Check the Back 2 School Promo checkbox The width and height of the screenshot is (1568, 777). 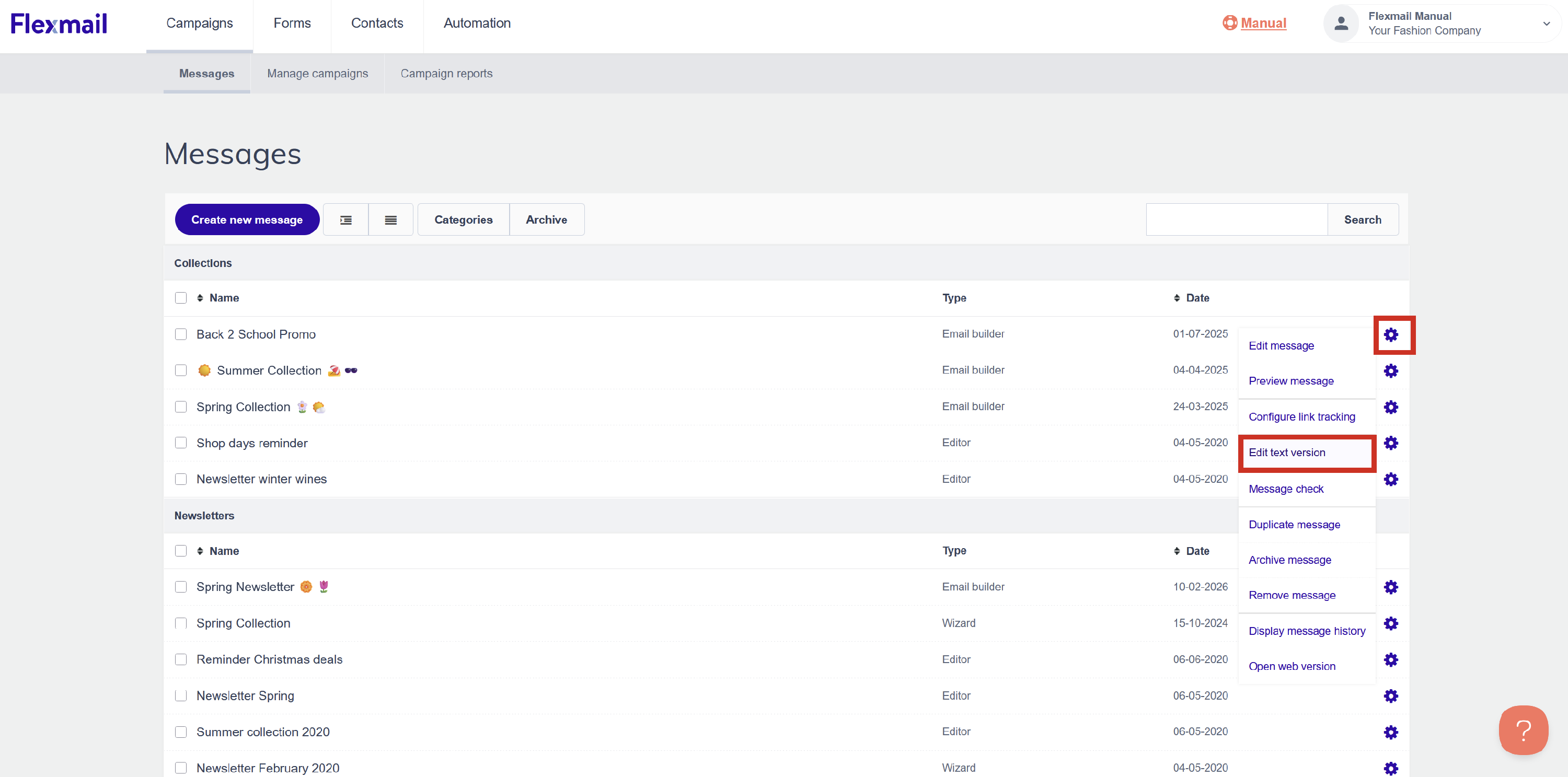coord(181,334)
